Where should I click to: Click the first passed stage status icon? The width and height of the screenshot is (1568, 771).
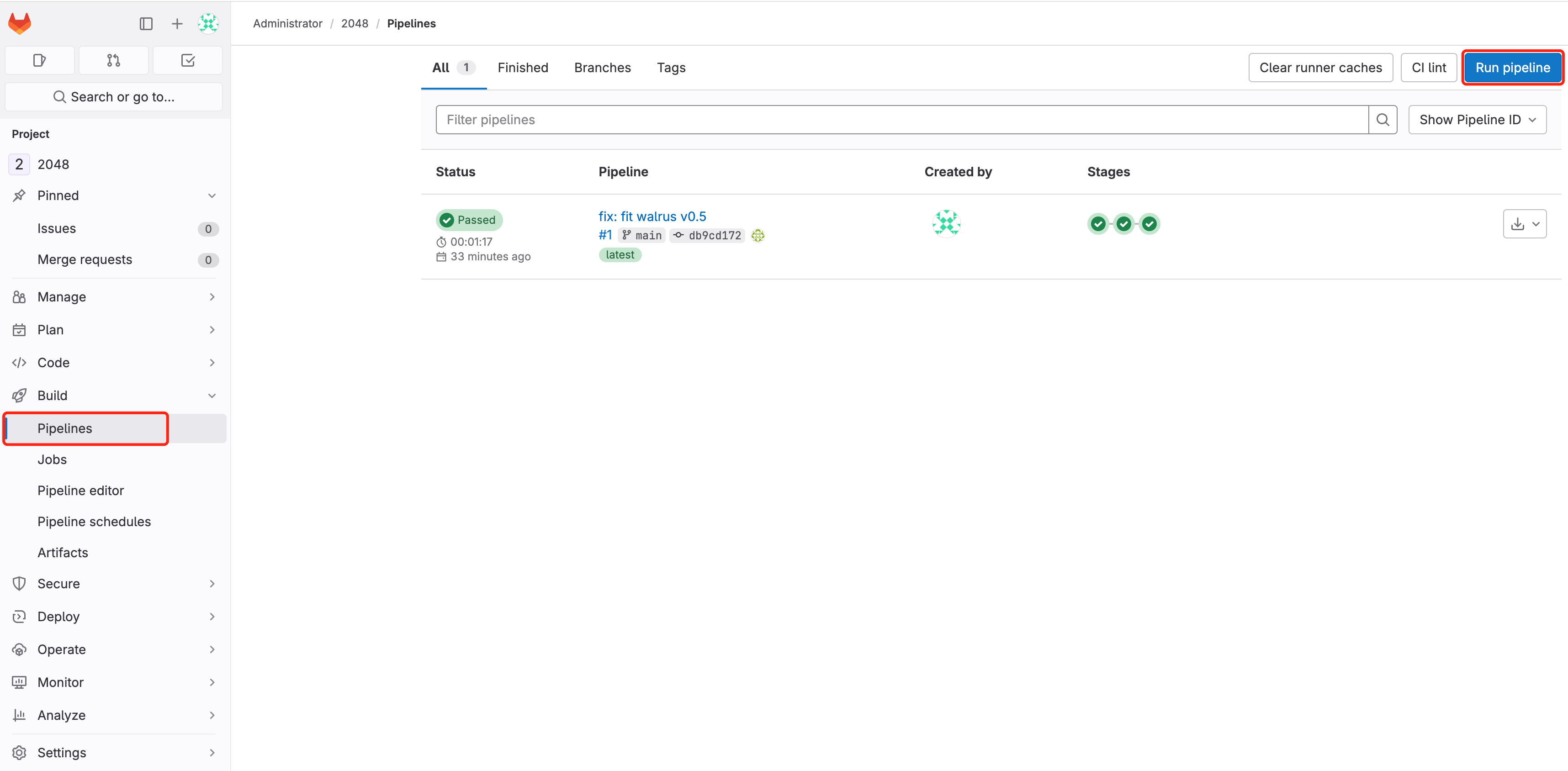[x=1098, y=224]
